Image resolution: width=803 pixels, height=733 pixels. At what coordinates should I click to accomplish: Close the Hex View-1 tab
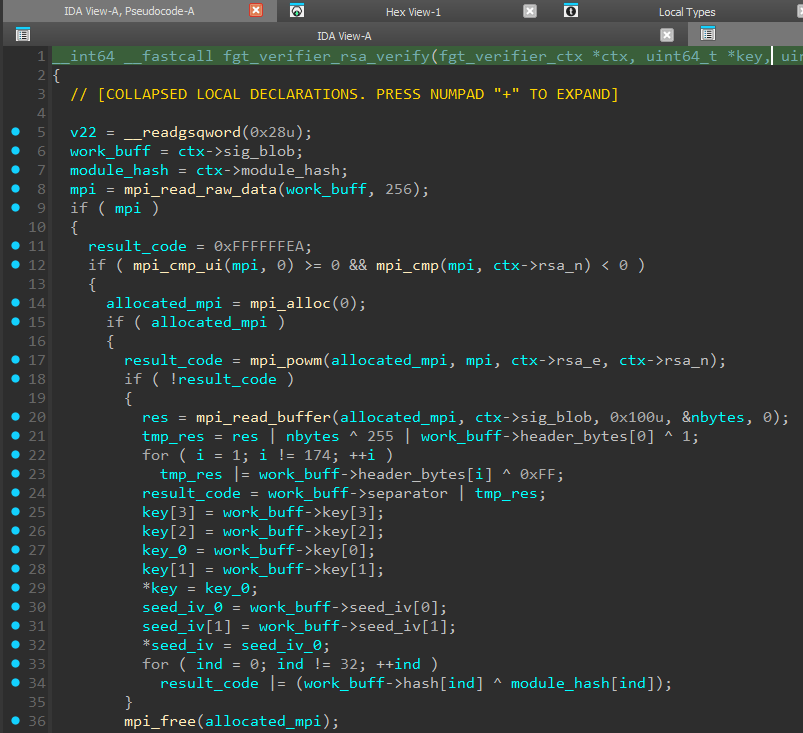530,11
